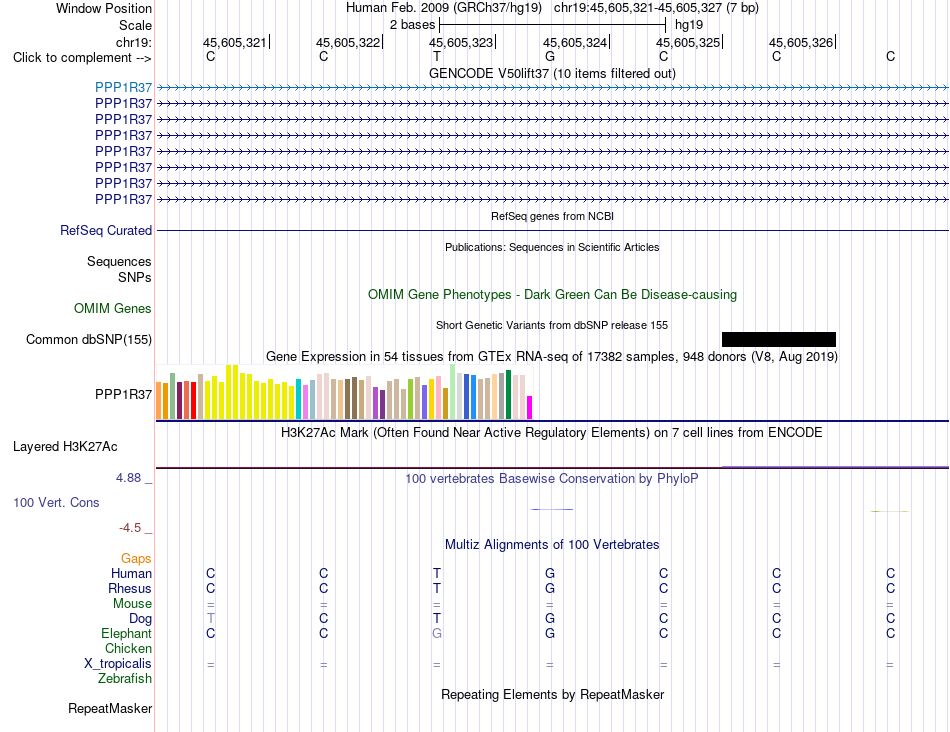
Task: Click the -4.5 conservation scale value
Action: pos(130,528)
